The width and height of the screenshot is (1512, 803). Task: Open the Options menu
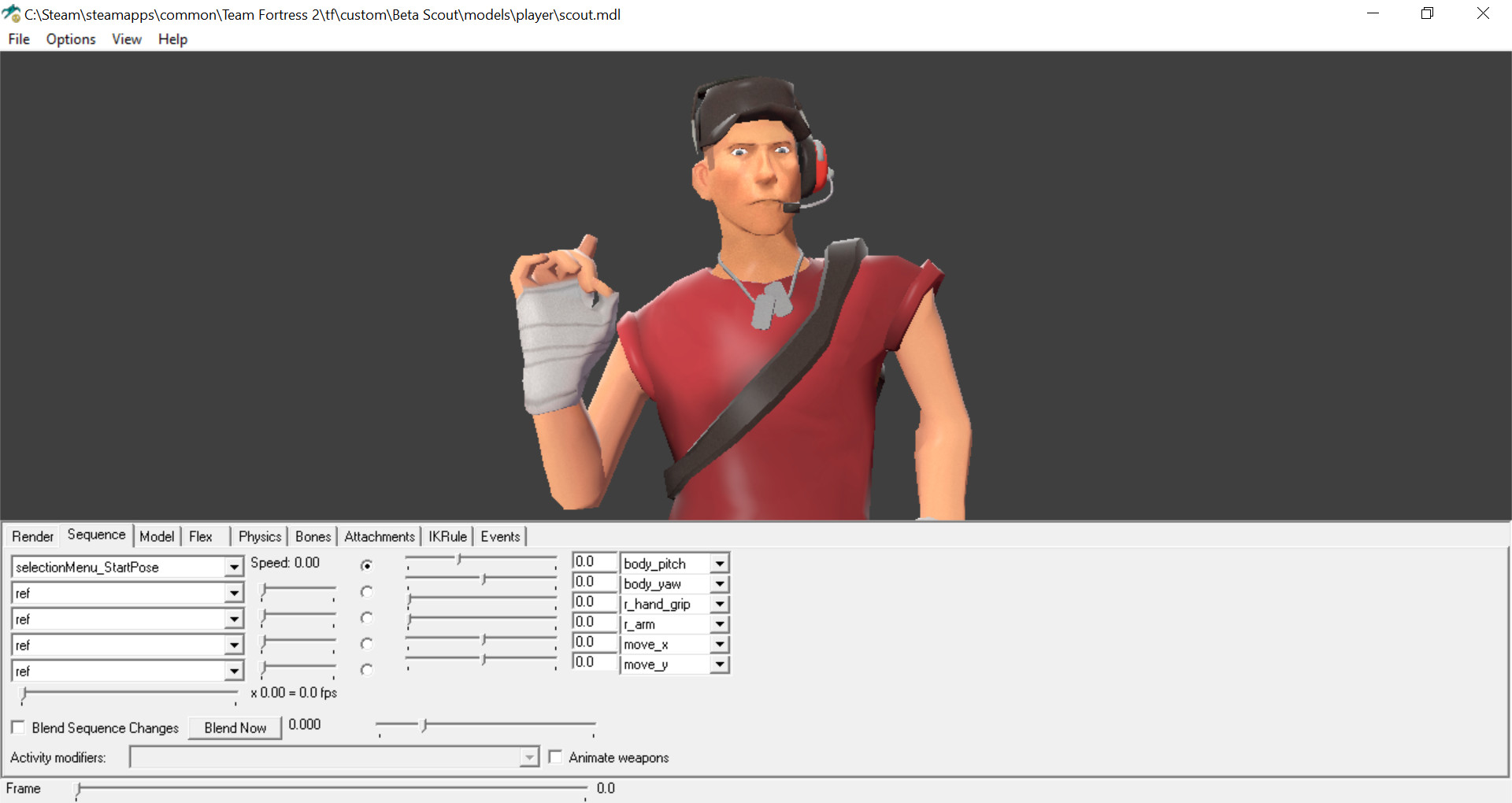70,39
